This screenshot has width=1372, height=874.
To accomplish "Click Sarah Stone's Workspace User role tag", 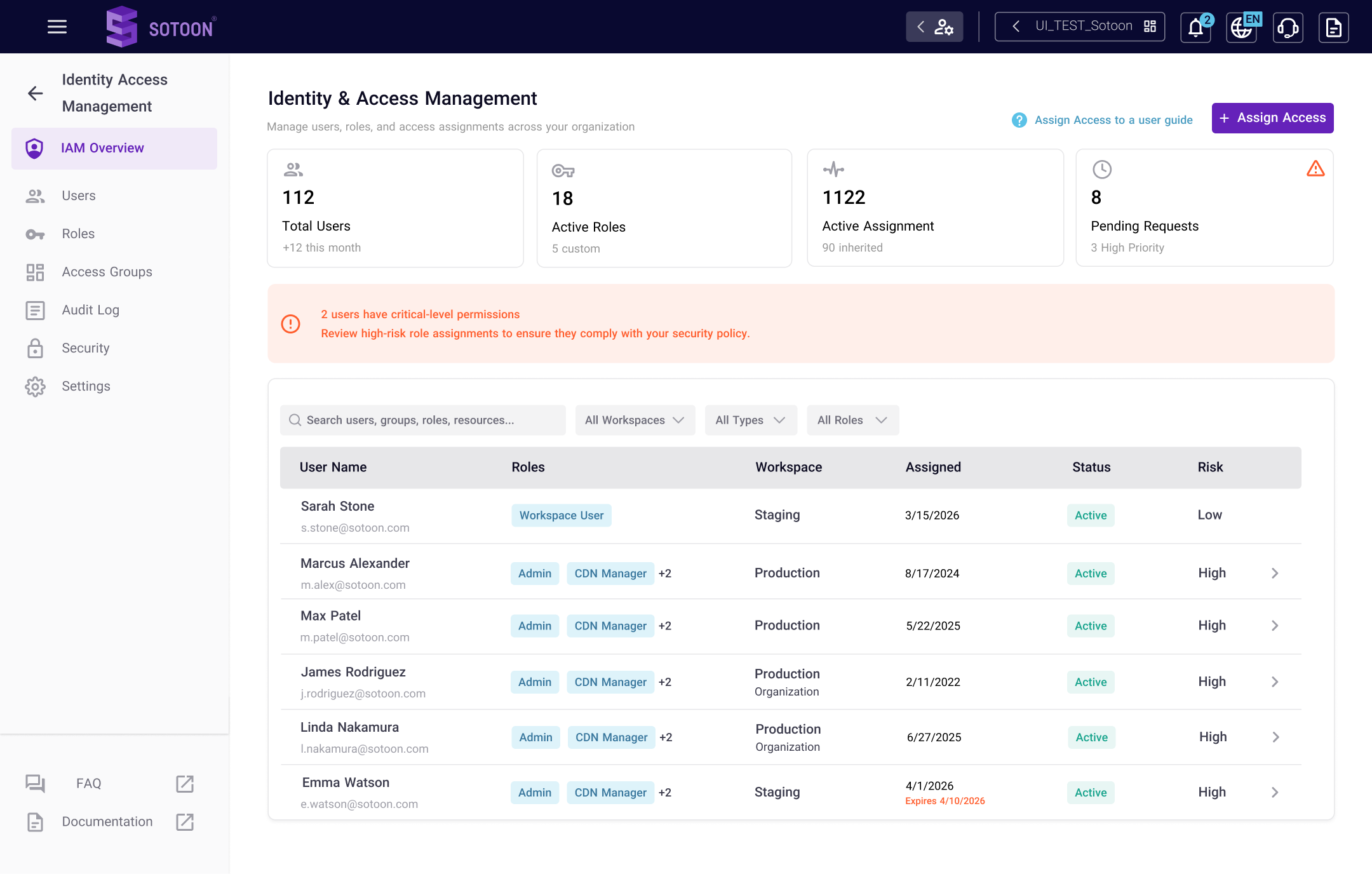I will tap(562, 515).
